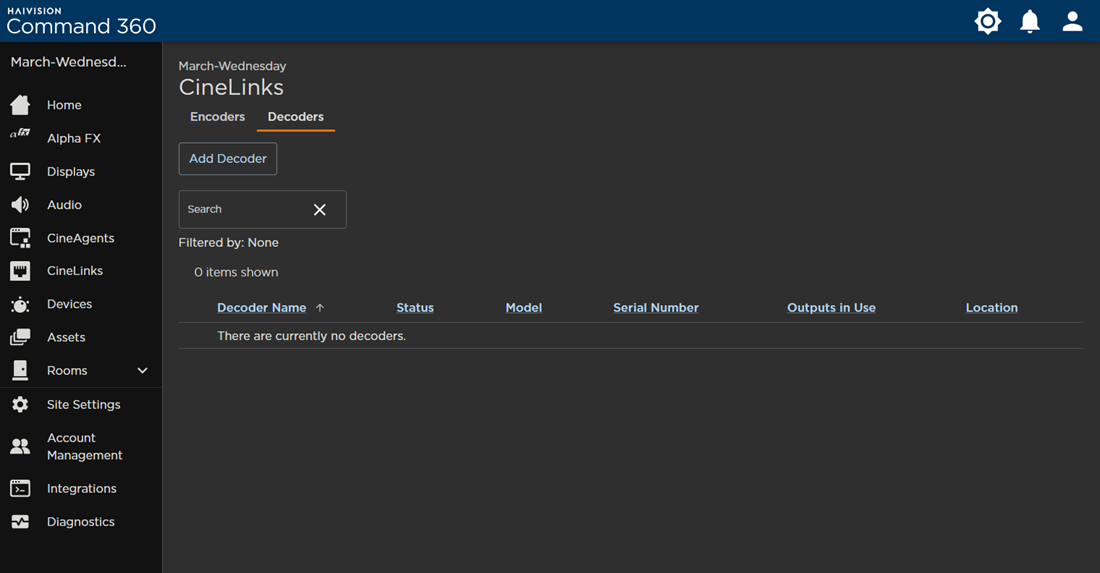The width and height of the screenshot is (1100, 573).
Task: Click the CineLinks sidebar icon
Action: pyautogui.click(x=20, y=271)
